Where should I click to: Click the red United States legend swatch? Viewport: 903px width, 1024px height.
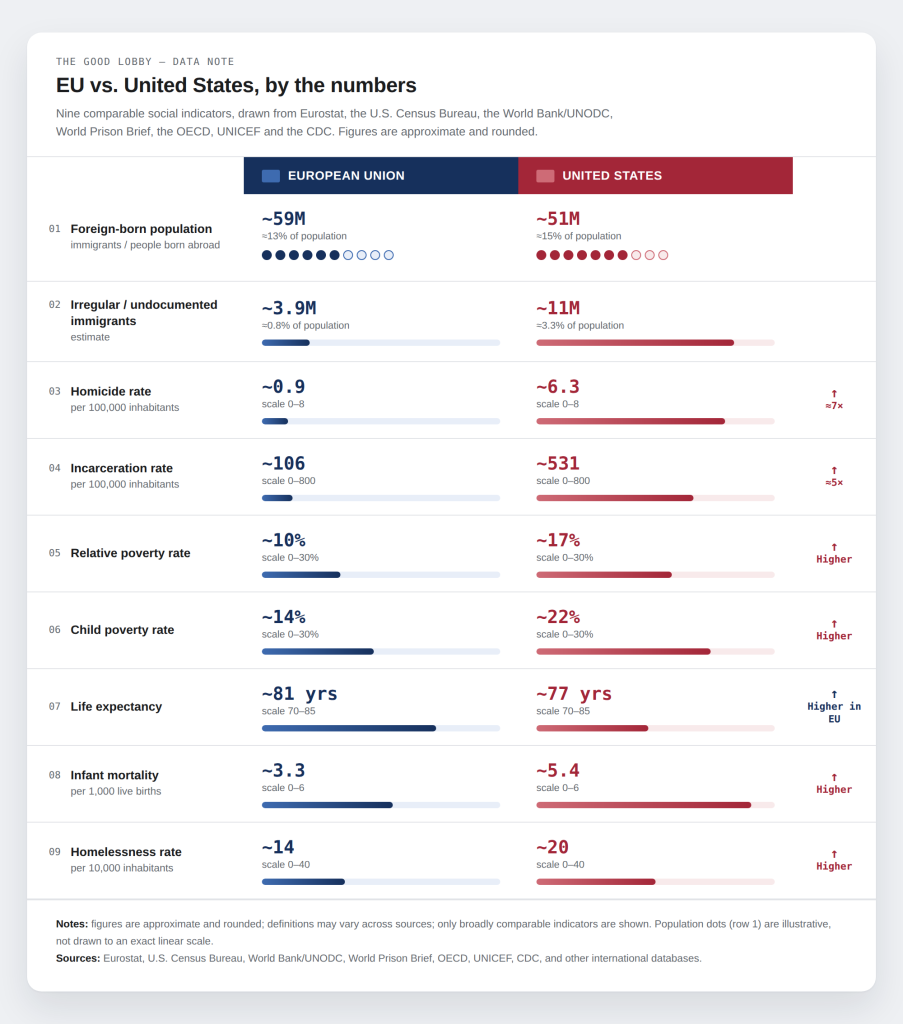545,176
